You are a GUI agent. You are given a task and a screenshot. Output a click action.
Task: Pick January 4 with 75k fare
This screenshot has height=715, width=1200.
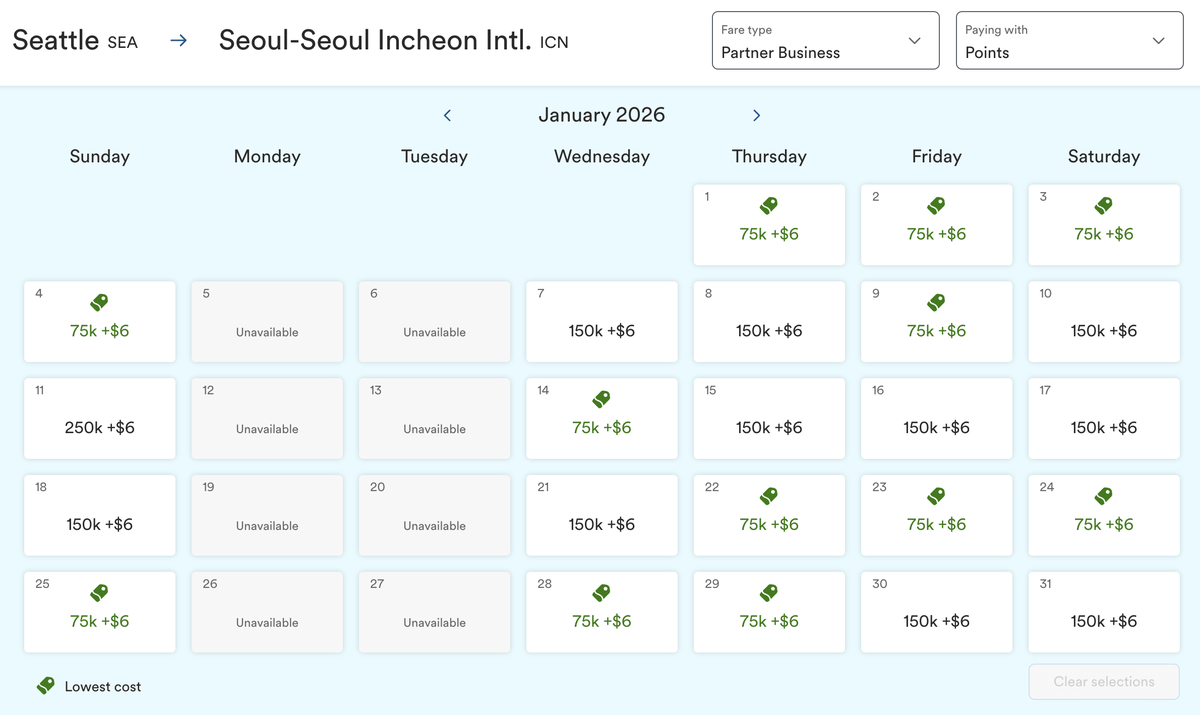pos(99,322)
